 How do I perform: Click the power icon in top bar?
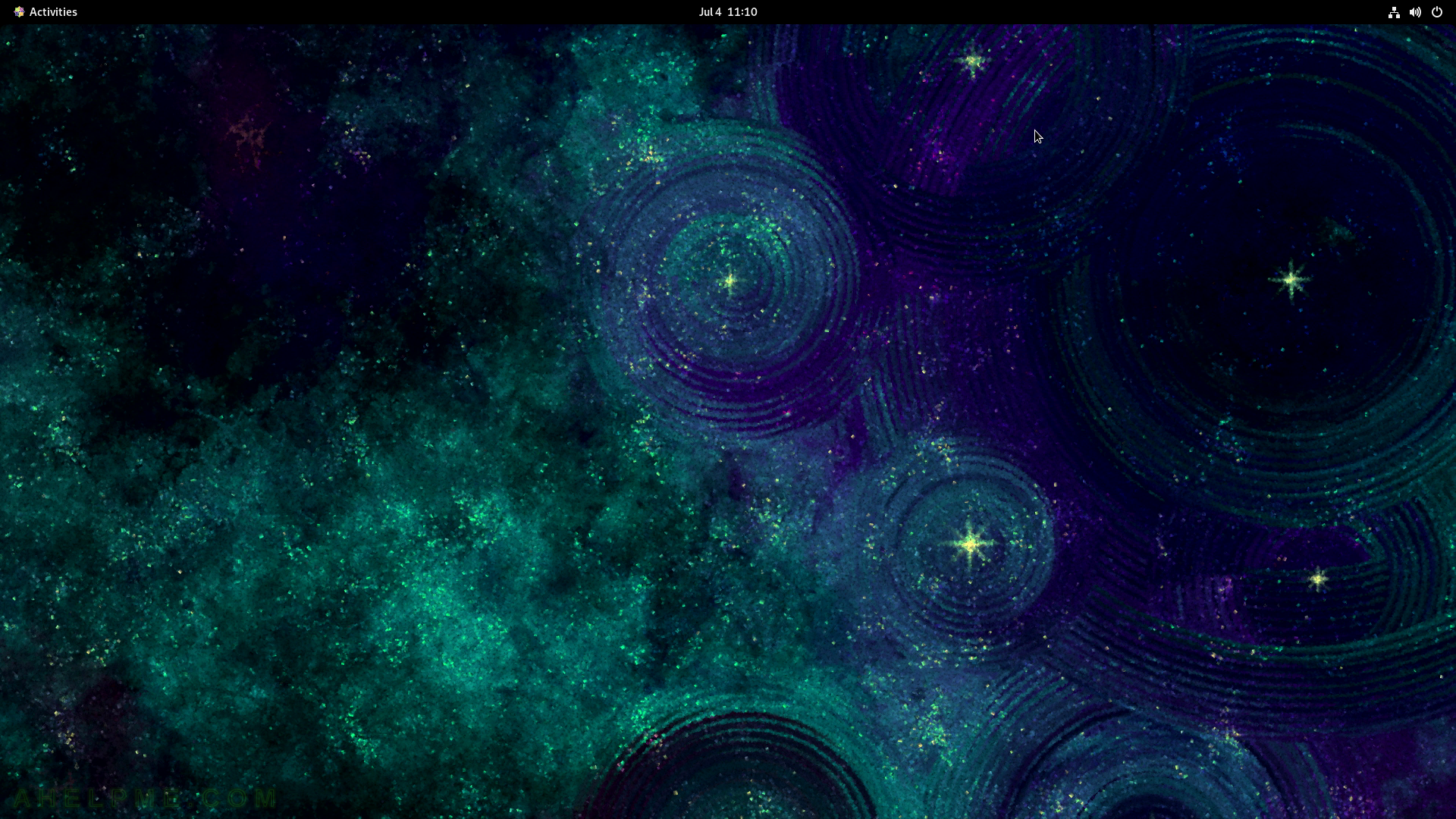coord(1436,12)
